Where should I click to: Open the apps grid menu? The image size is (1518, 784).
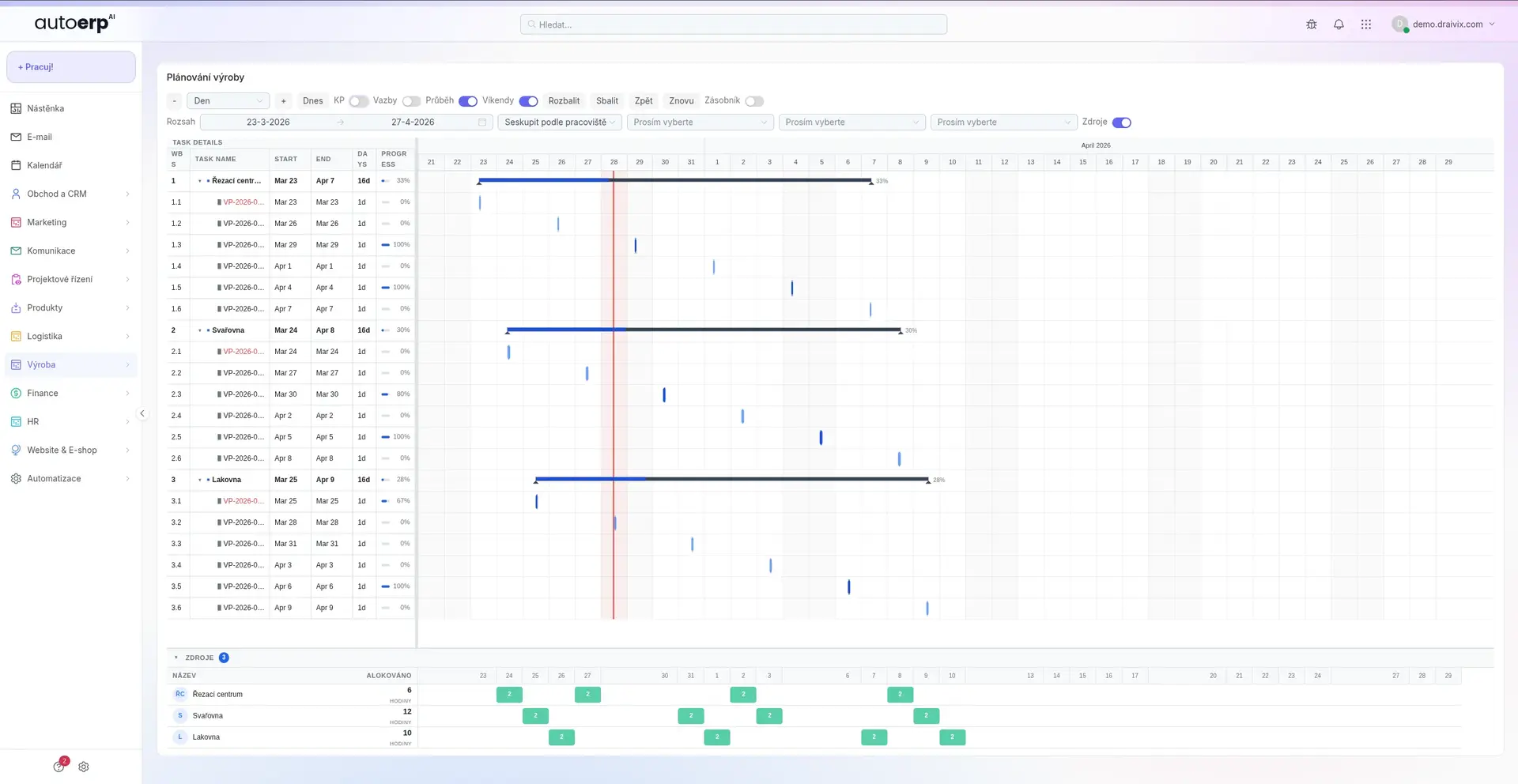click(1365, 24)
